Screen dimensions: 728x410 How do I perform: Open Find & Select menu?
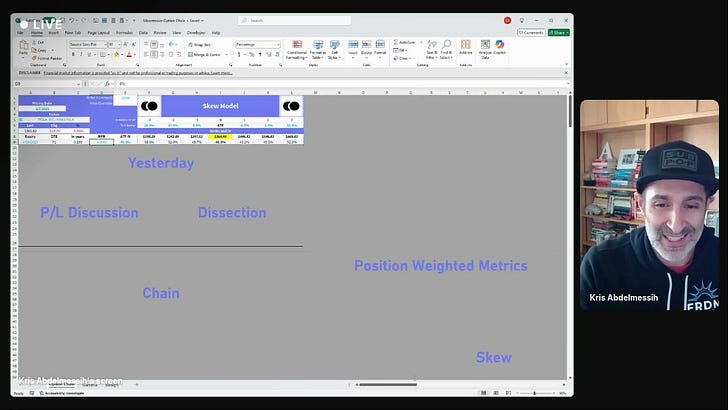(446, 49)
